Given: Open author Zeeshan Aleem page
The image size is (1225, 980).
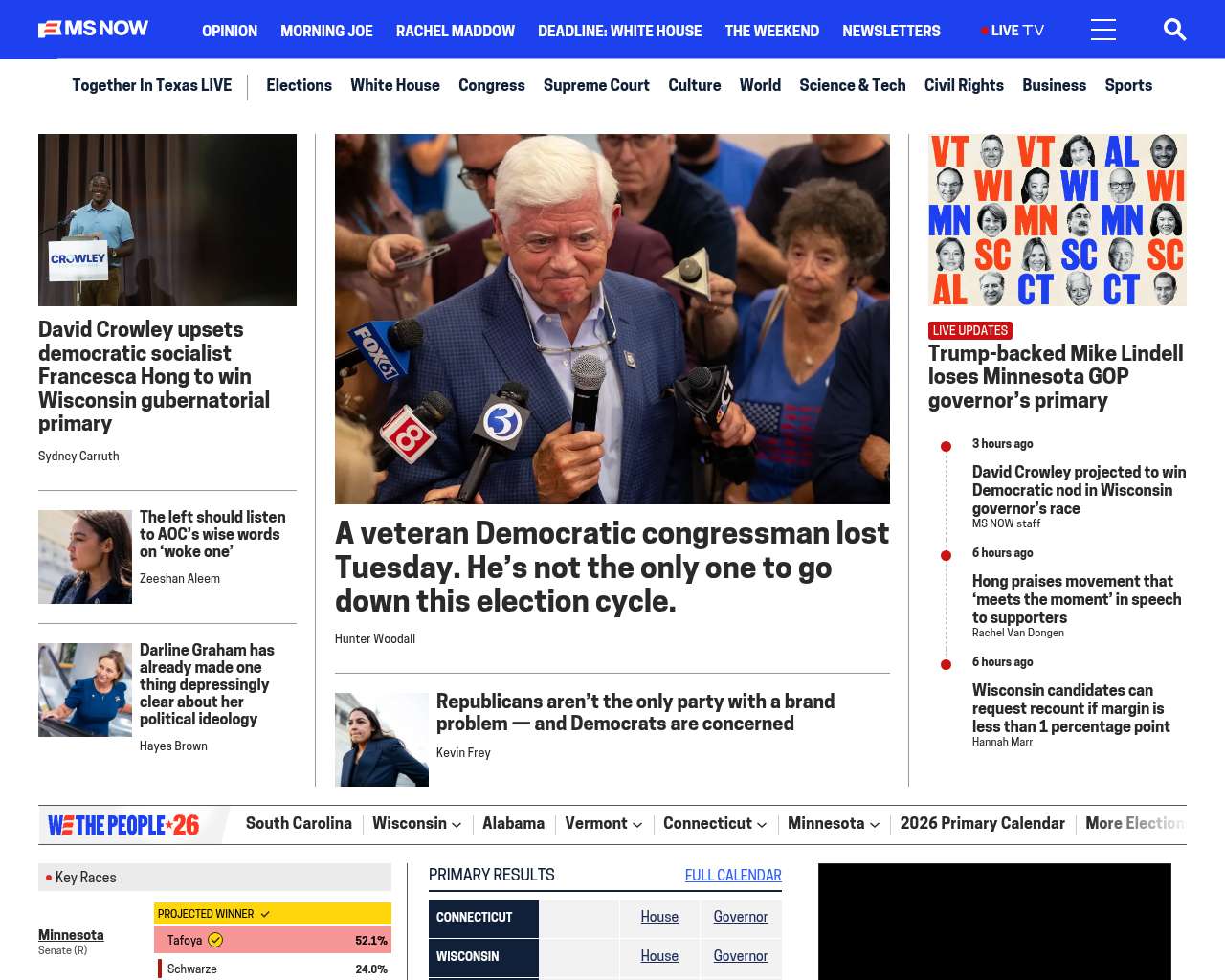Looking at the screenshot, I should [180, 579].
